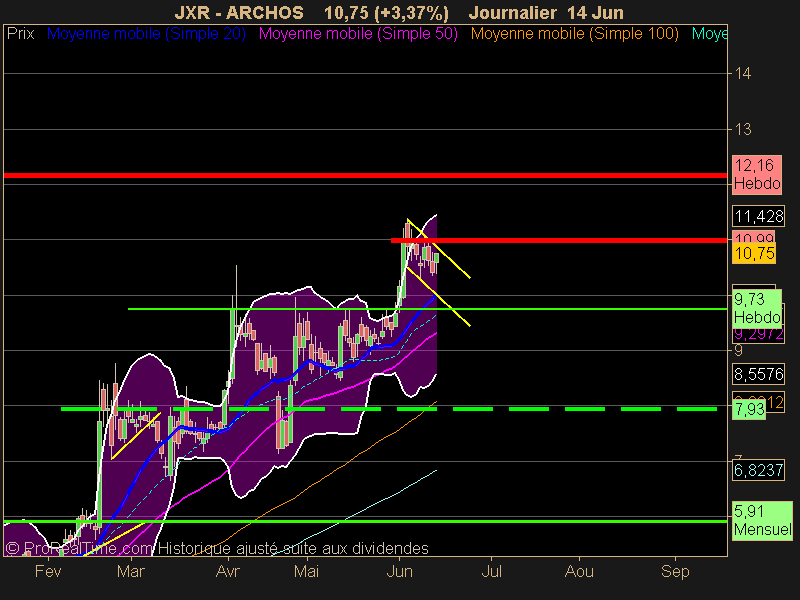Select 'Moyenne mobile (Simple 50)' legend entry
This screenshot has height=600, width=800.
358,34
